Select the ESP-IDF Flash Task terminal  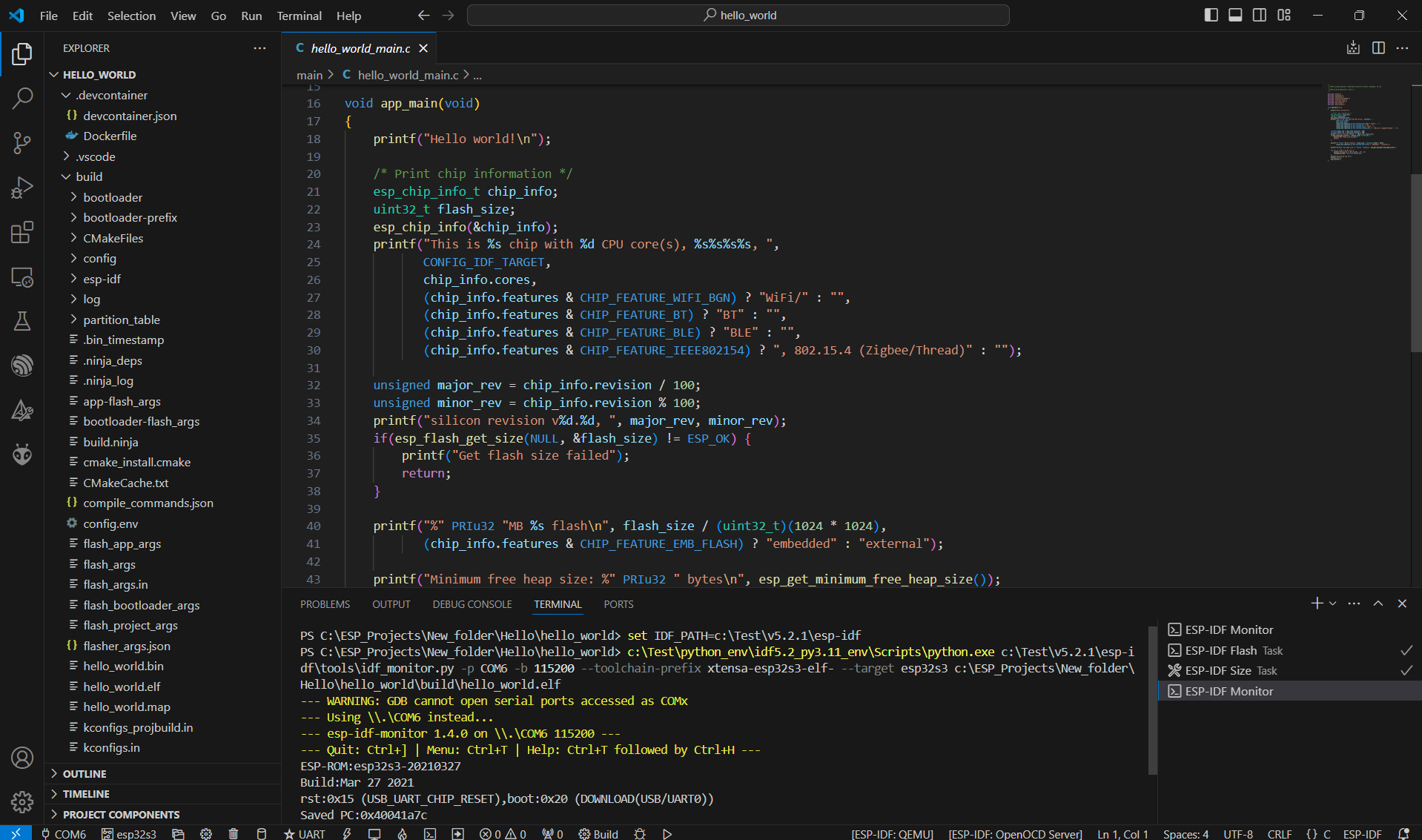(1289, 650)
